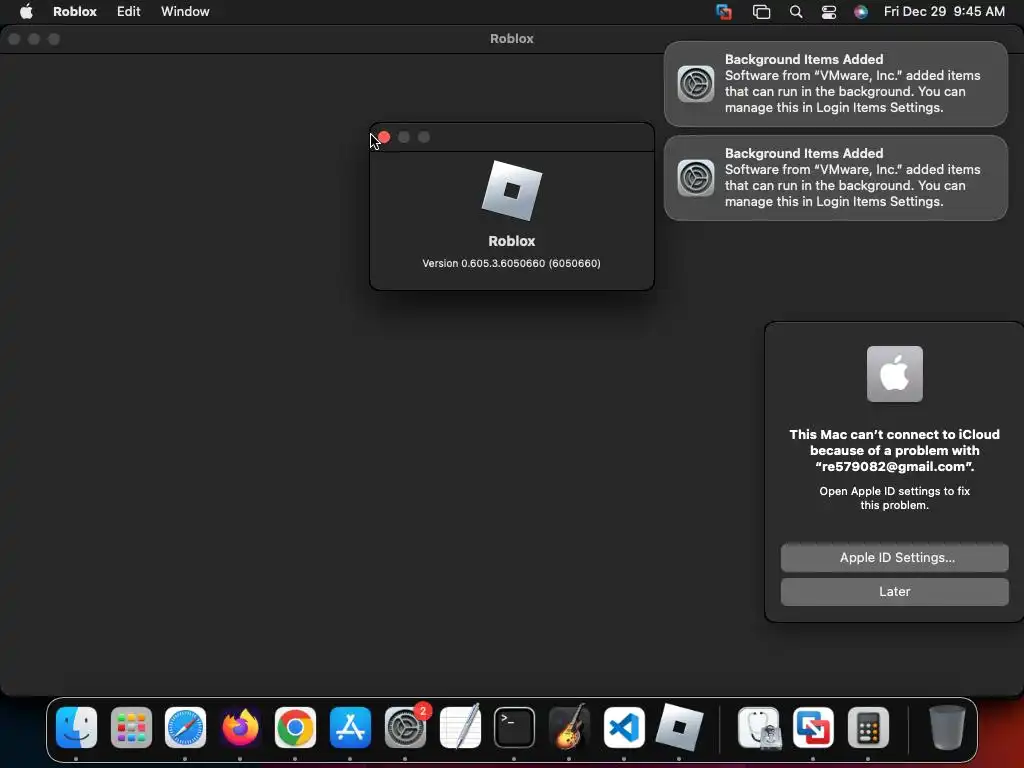Click the VMware icon in the menu bar
Viewport: 1024px width, 768px height.
coord(724,11)
